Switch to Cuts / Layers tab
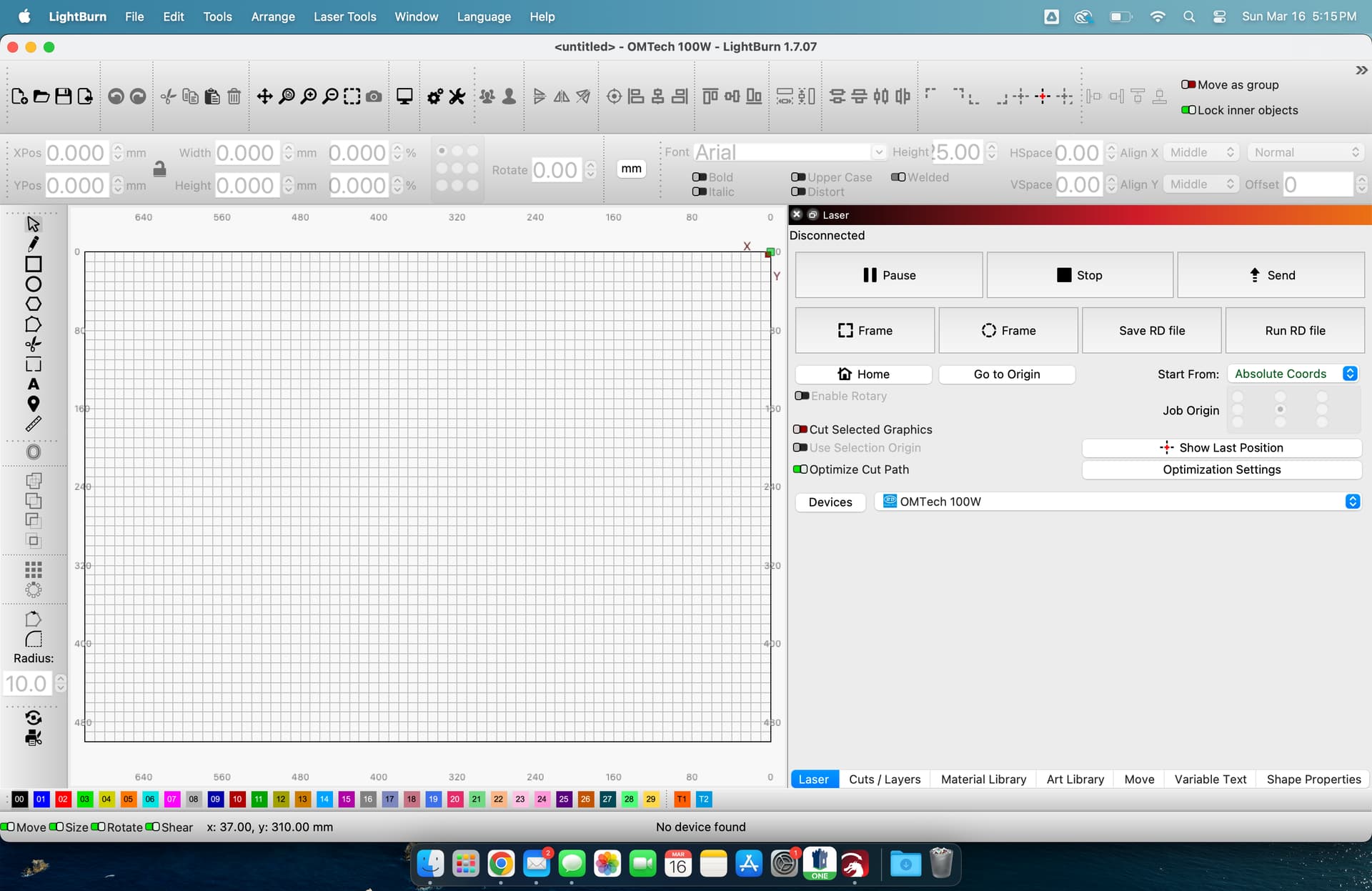Screen dimensions: 1372x891 coord(885,779)
